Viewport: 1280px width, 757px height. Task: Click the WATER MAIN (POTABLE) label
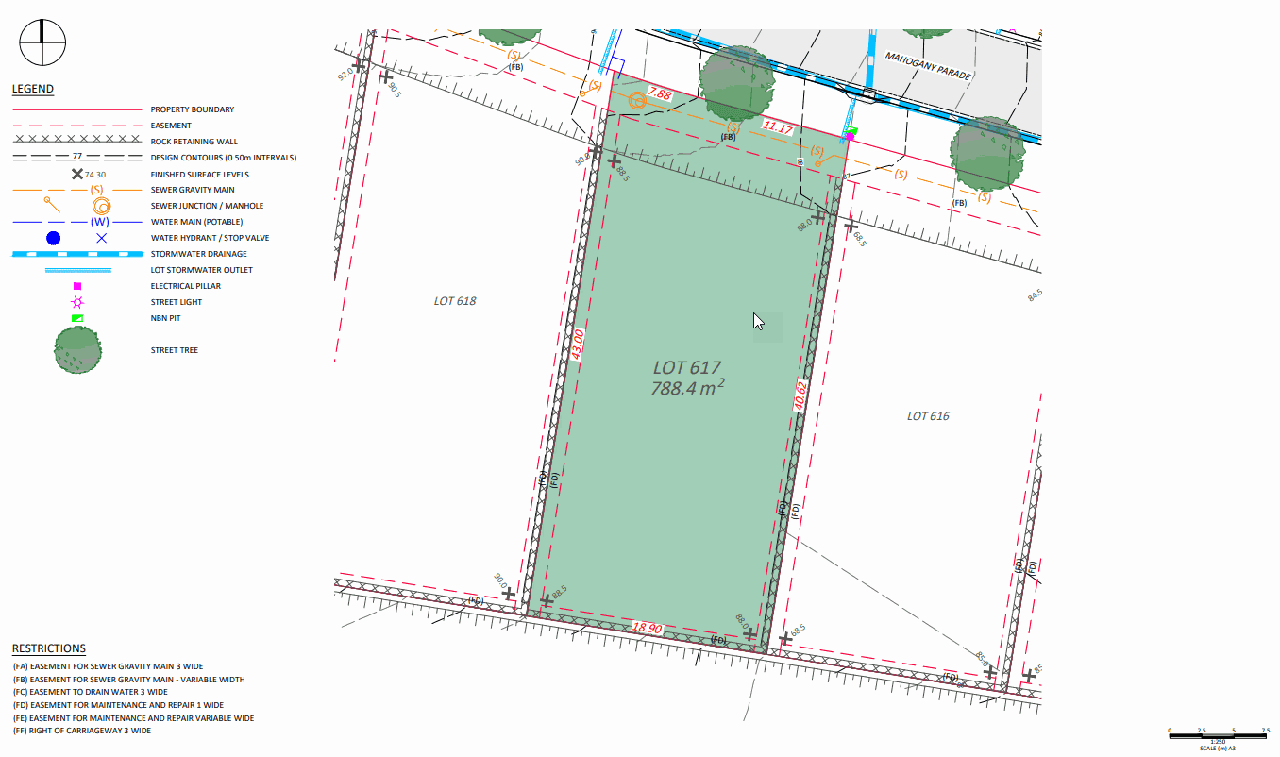coord(197,222)
